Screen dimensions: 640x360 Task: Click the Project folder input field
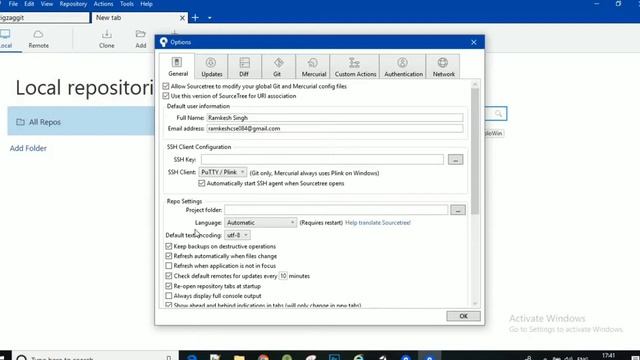coord(336,210)
